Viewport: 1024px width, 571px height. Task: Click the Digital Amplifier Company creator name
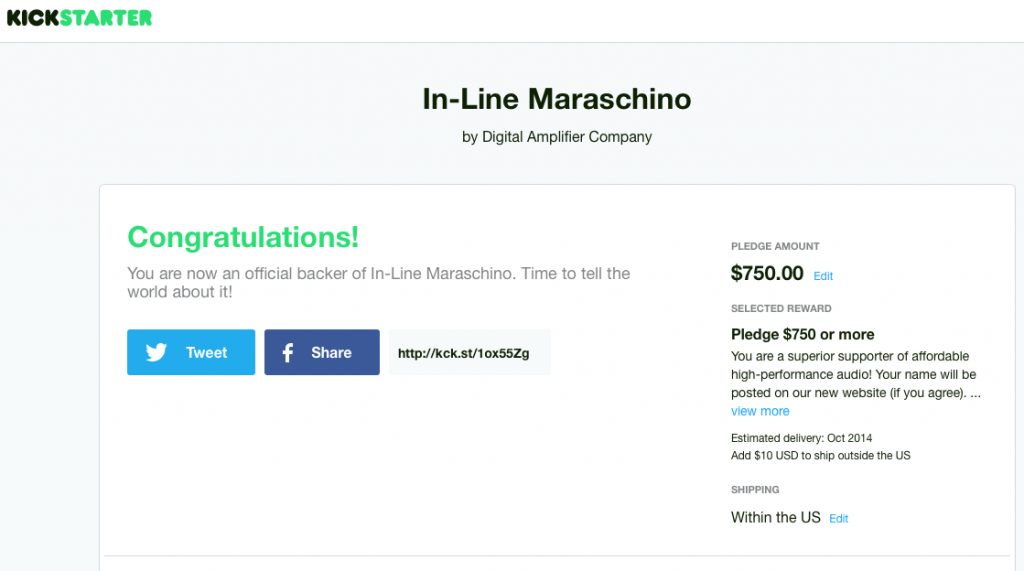567,137
